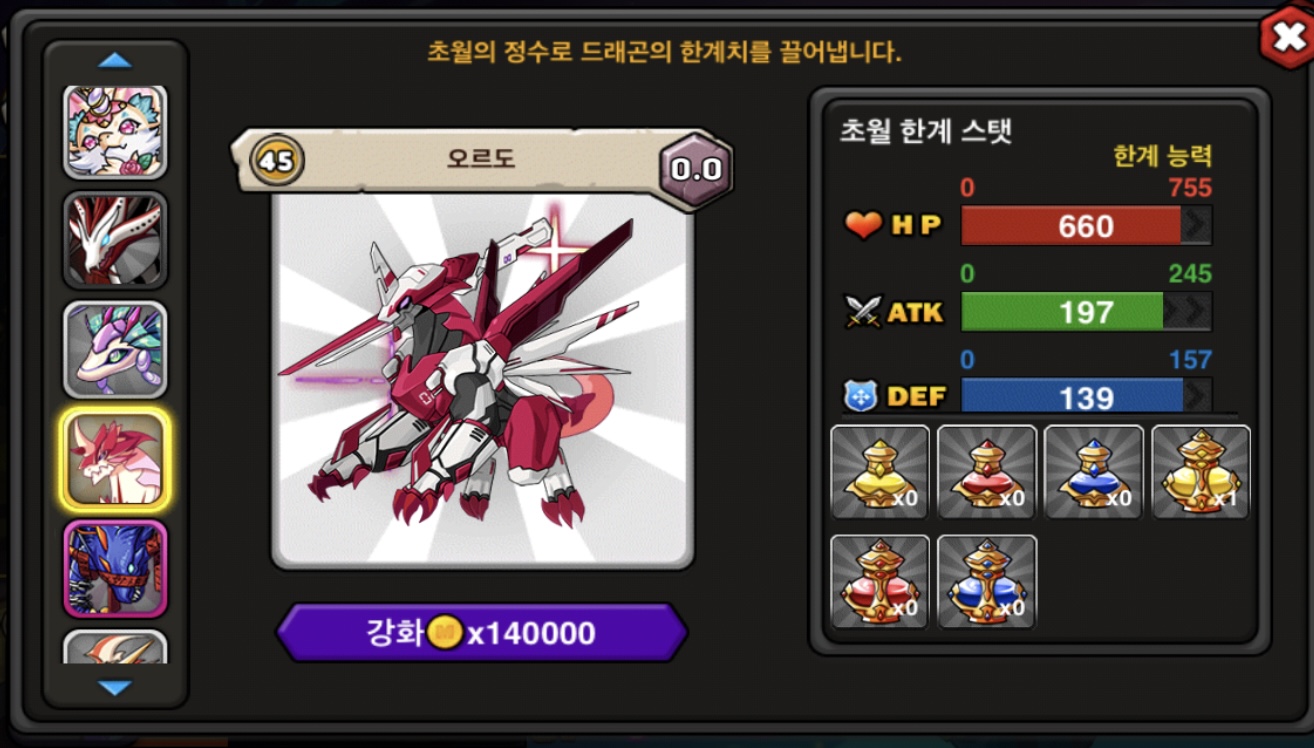Viewport: 1314px width, 748px height.
Task: Select the large ornate blue potion
Action: [987, 582]
